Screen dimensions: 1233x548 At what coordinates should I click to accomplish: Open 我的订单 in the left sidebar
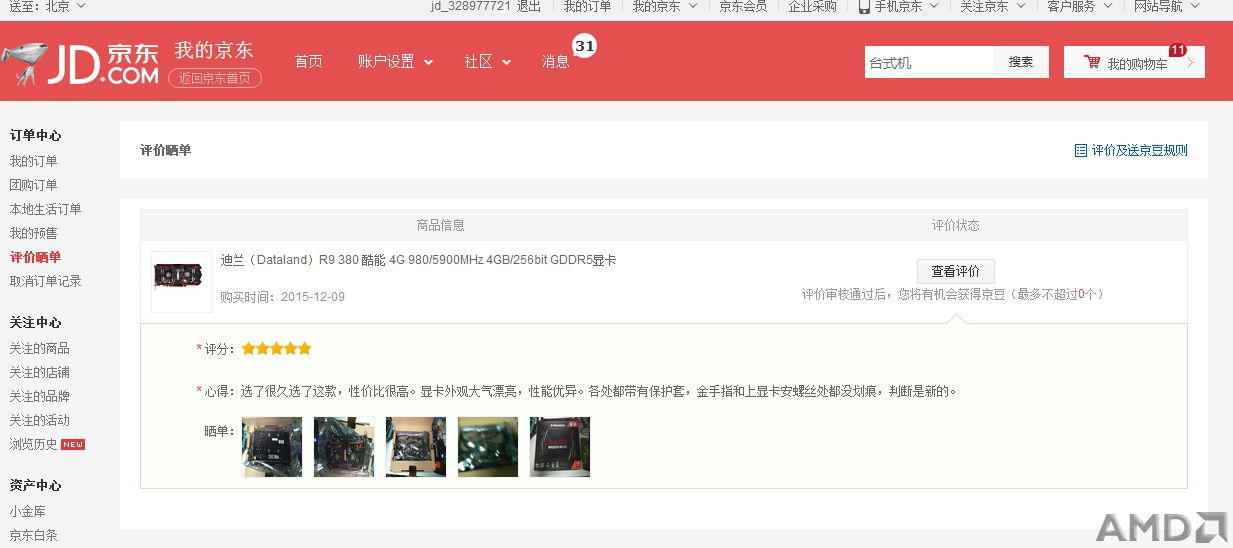[34, 161]
